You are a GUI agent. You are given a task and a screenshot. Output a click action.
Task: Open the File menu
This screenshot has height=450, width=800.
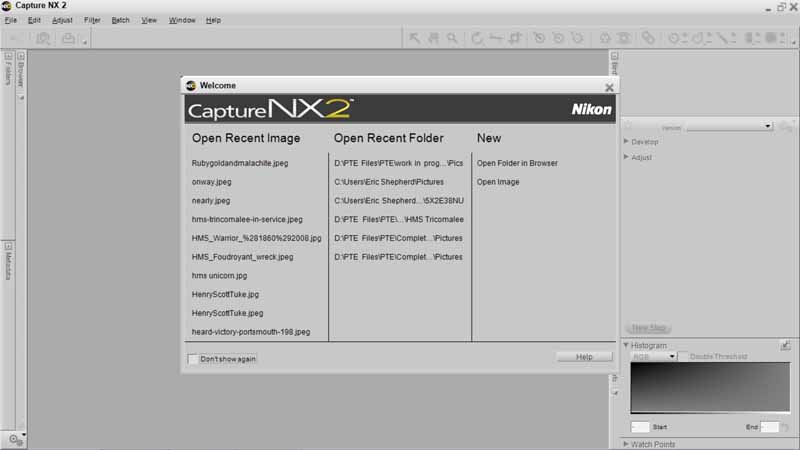click(x=11, y=20)
